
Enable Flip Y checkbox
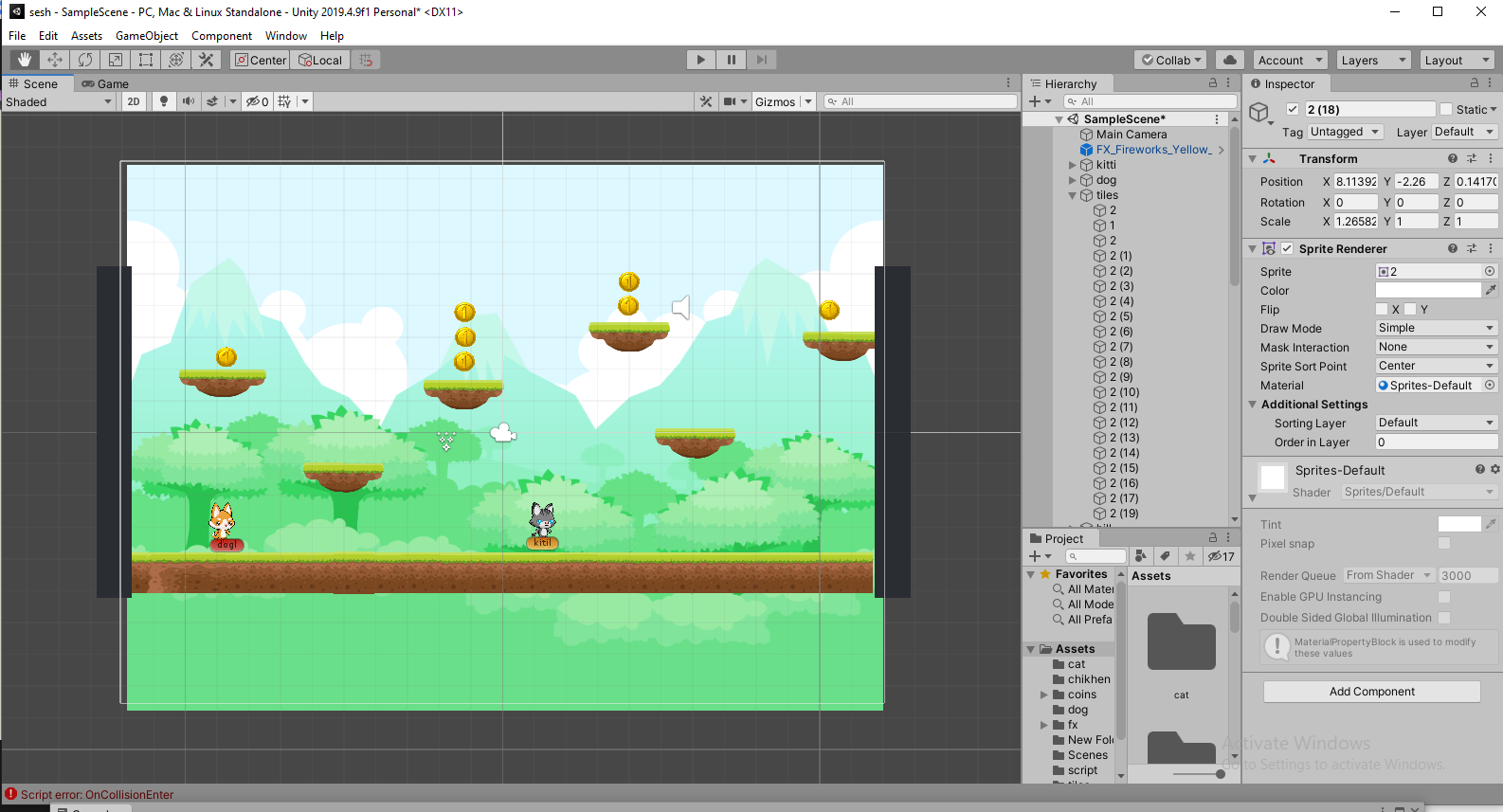[x=1410, y=309]
